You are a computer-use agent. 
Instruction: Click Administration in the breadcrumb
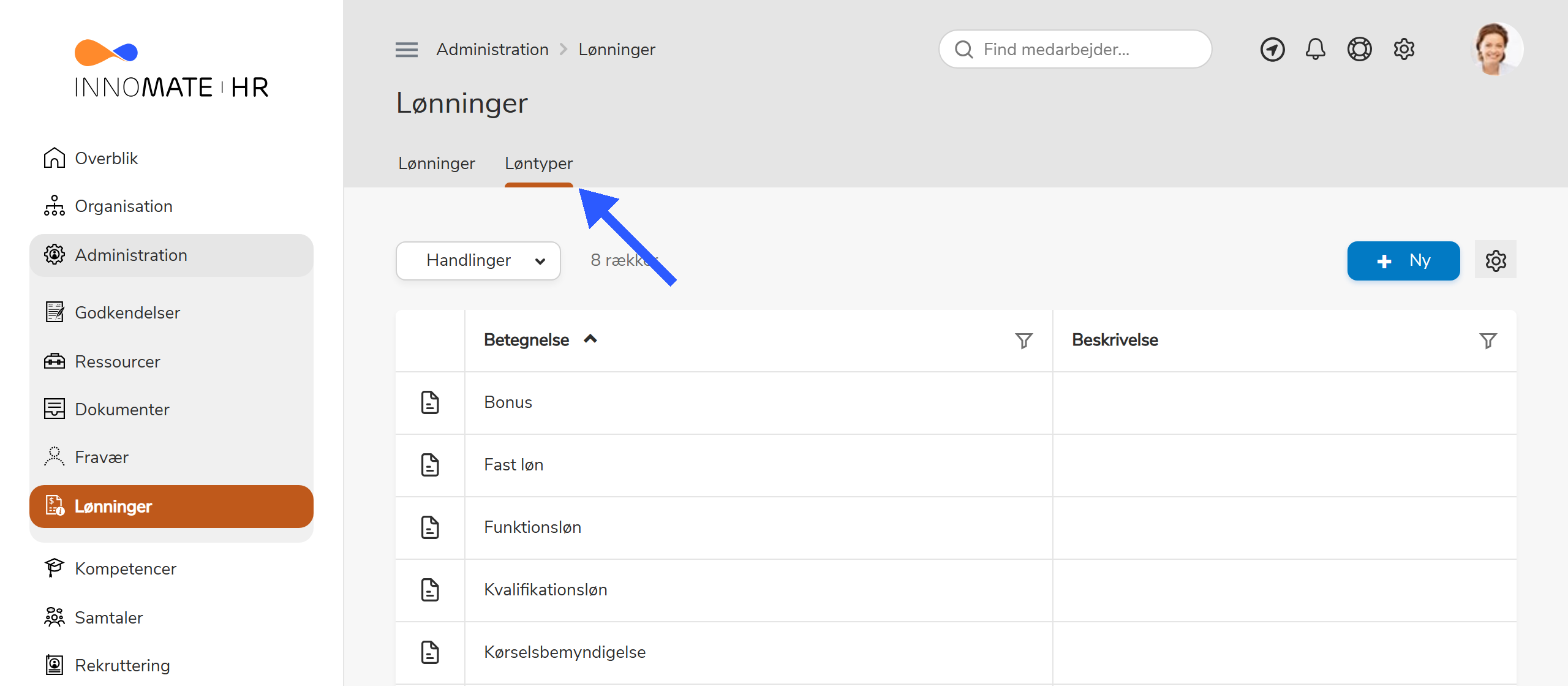pos(492,50)
